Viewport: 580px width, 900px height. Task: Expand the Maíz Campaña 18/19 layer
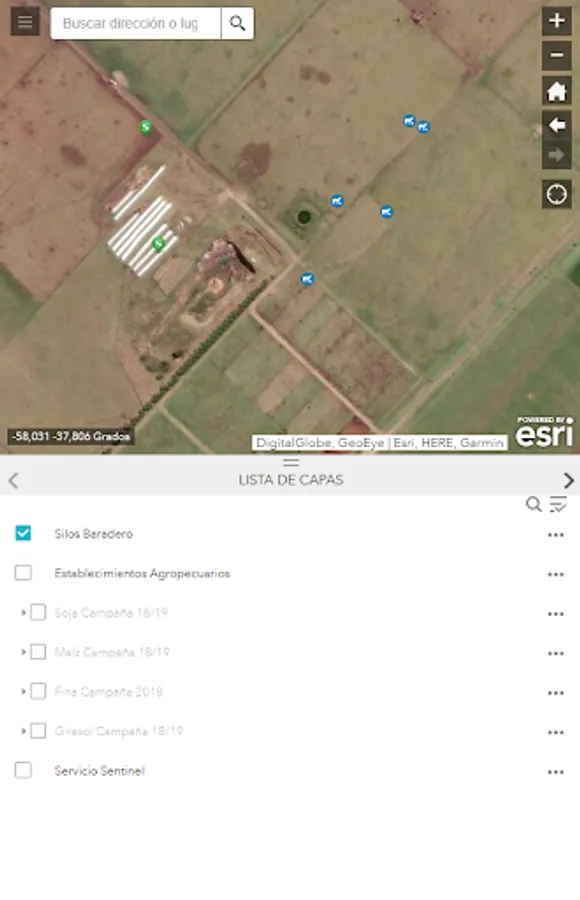point(23,652)
